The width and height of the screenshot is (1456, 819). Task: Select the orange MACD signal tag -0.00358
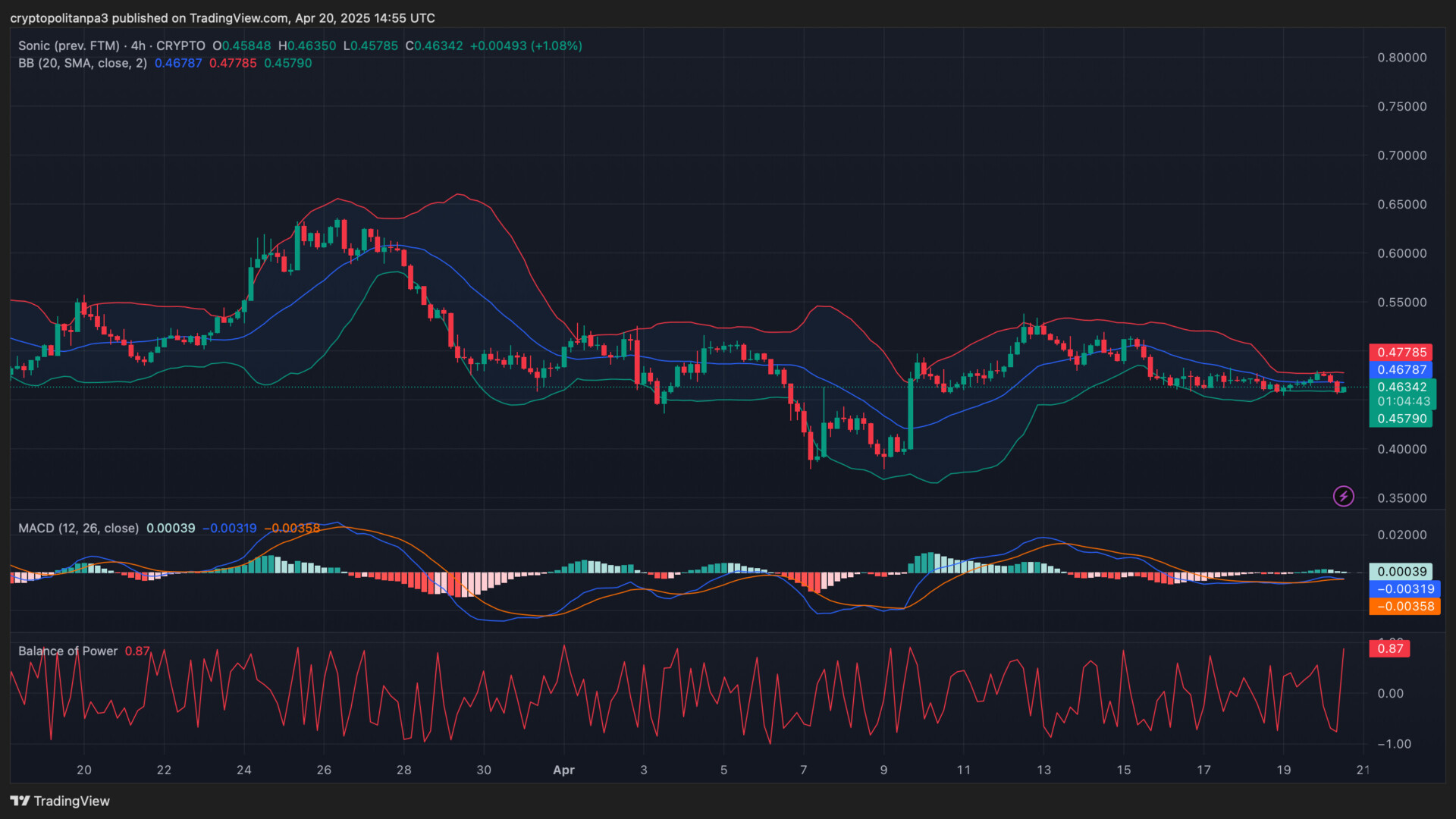[1404, 606]
